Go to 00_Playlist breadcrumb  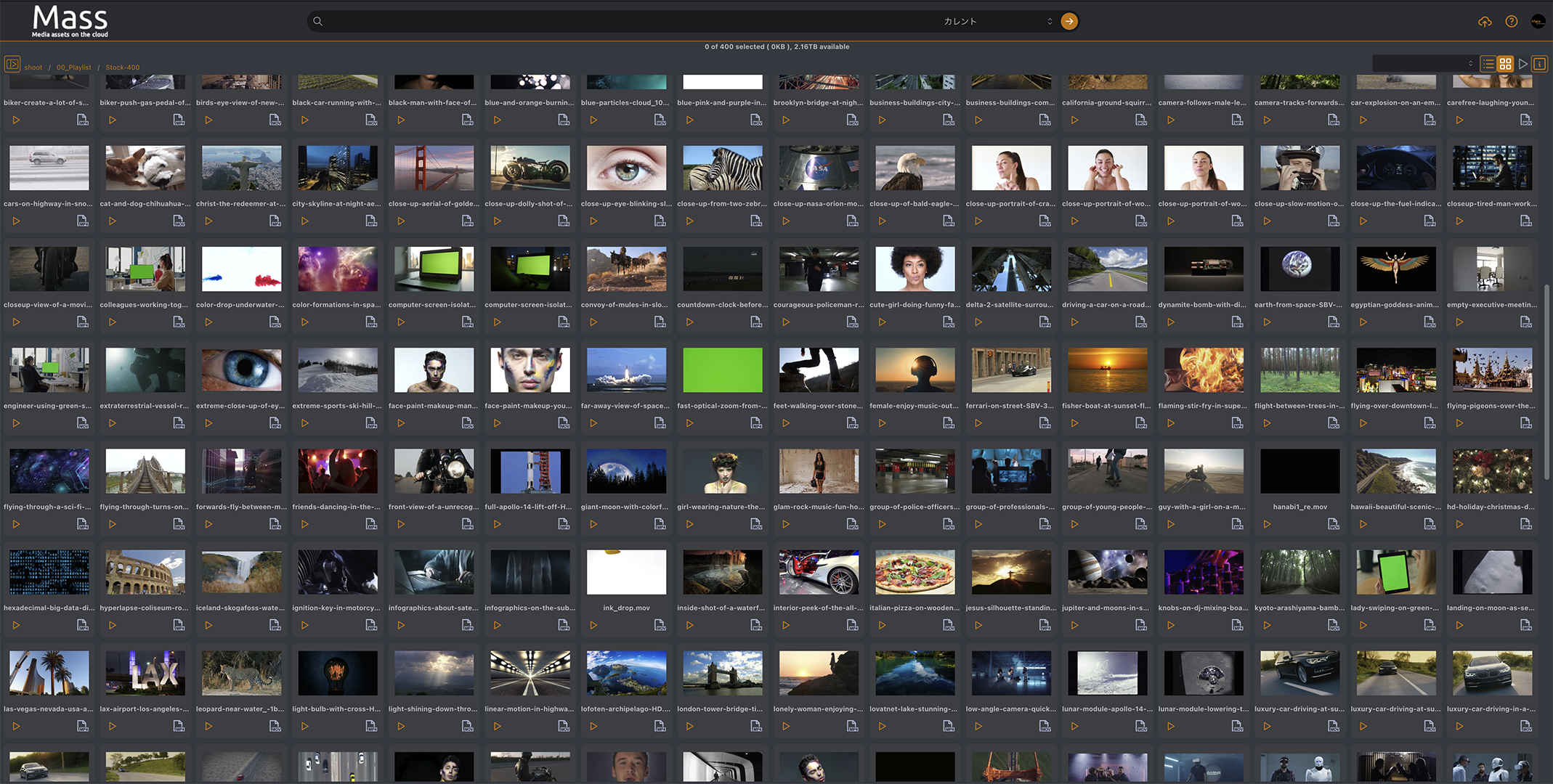point(74,68)
